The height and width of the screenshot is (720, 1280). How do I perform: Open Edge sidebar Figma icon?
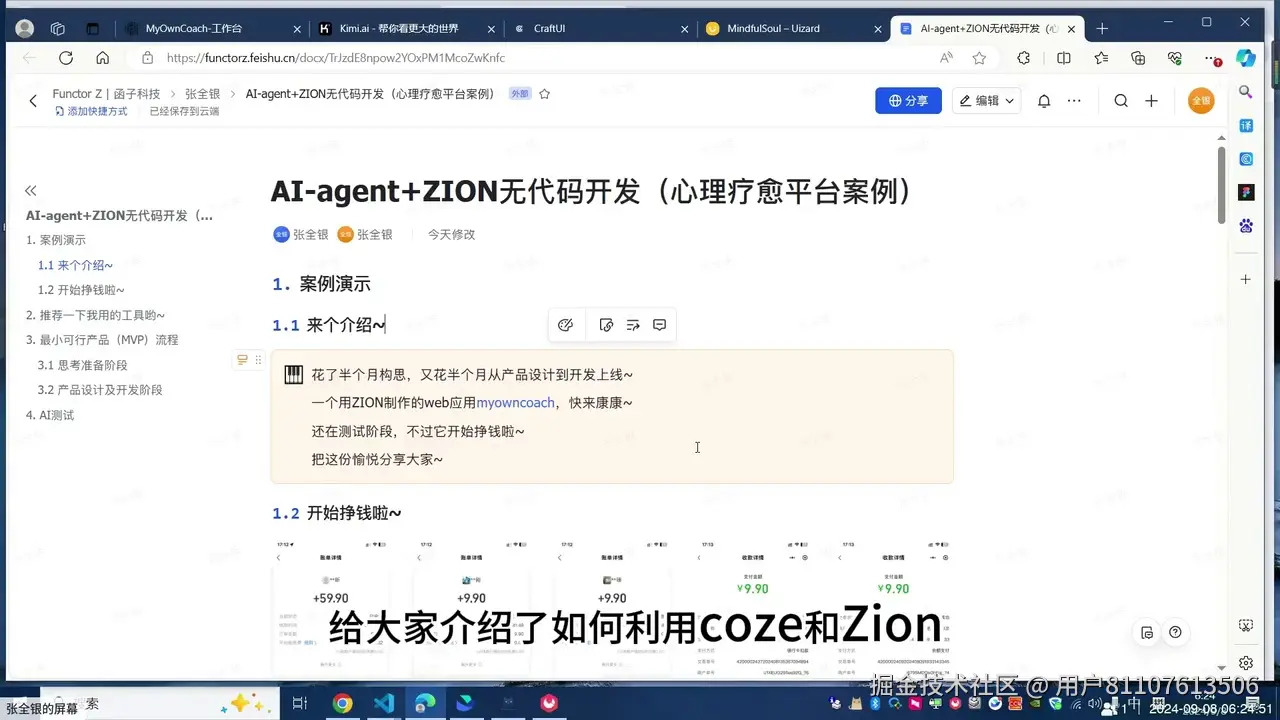tap(1246, 192)
